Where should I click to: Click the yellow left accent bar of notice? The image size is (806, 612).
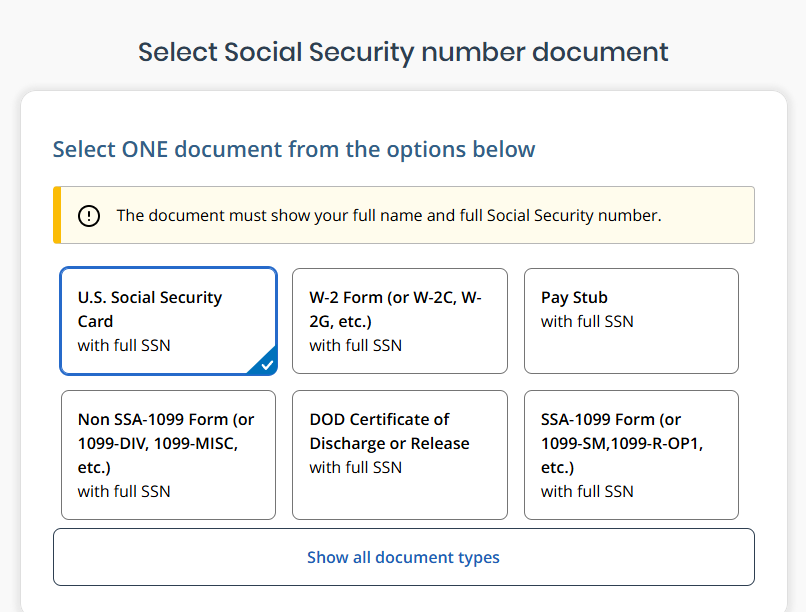click(57, 215)
